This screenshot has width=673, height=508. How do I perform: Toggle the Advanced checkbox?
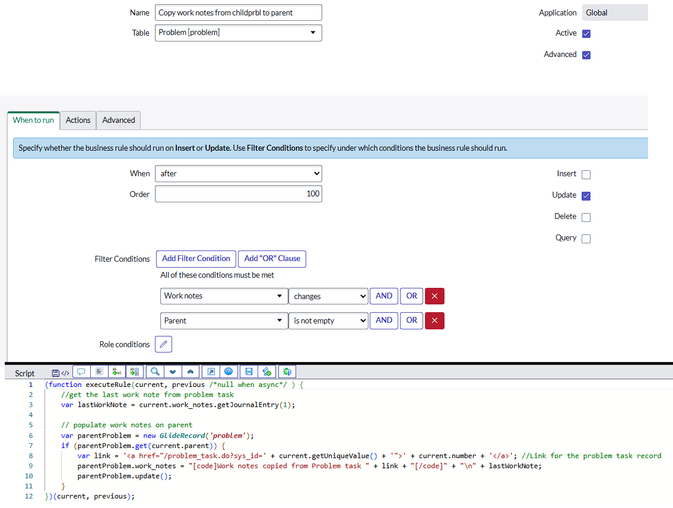click(586, 54)
